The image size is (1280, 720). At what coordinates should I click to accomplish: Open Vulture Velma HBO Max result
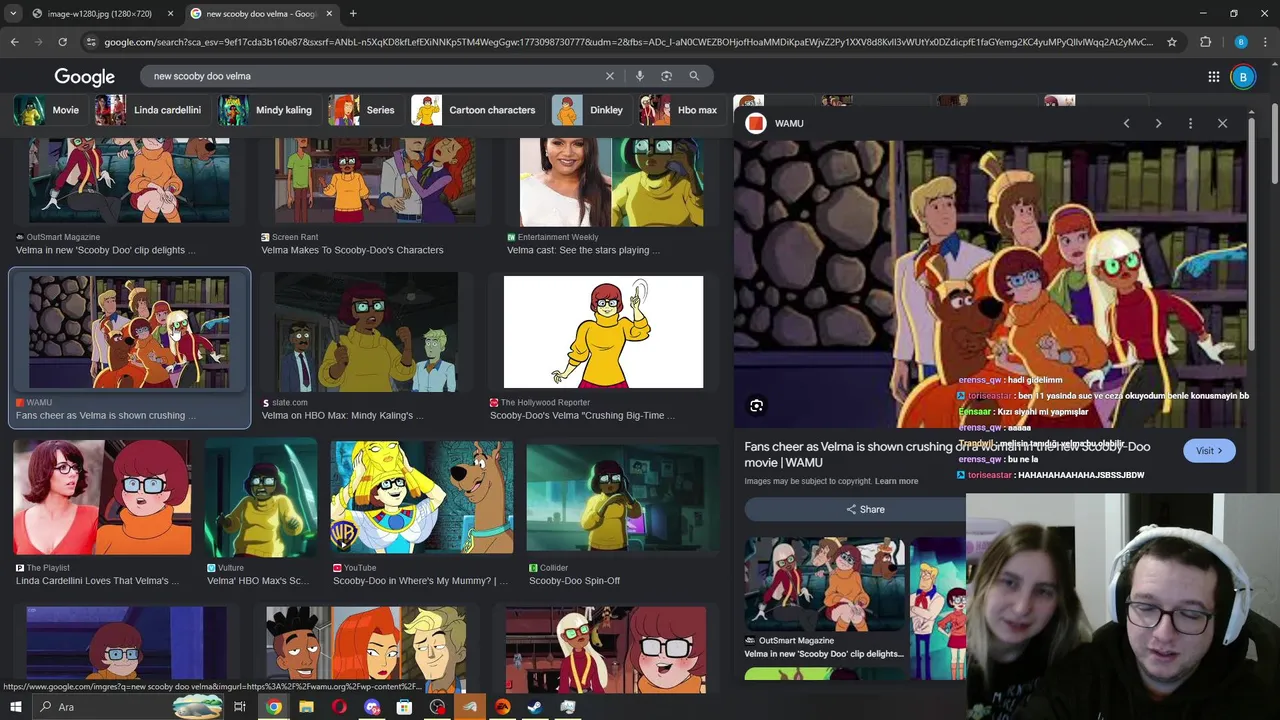261,514
